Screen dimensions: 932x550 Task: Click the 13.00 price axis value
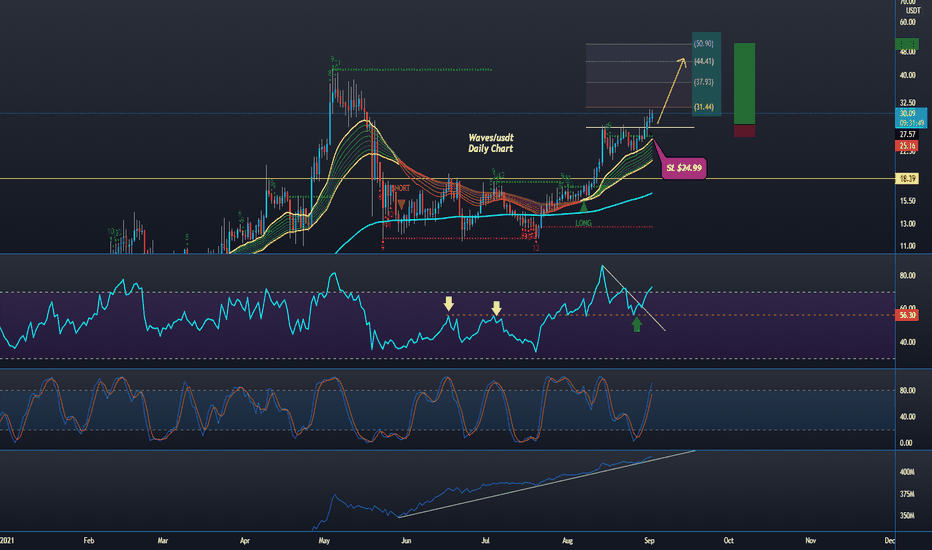908,224
